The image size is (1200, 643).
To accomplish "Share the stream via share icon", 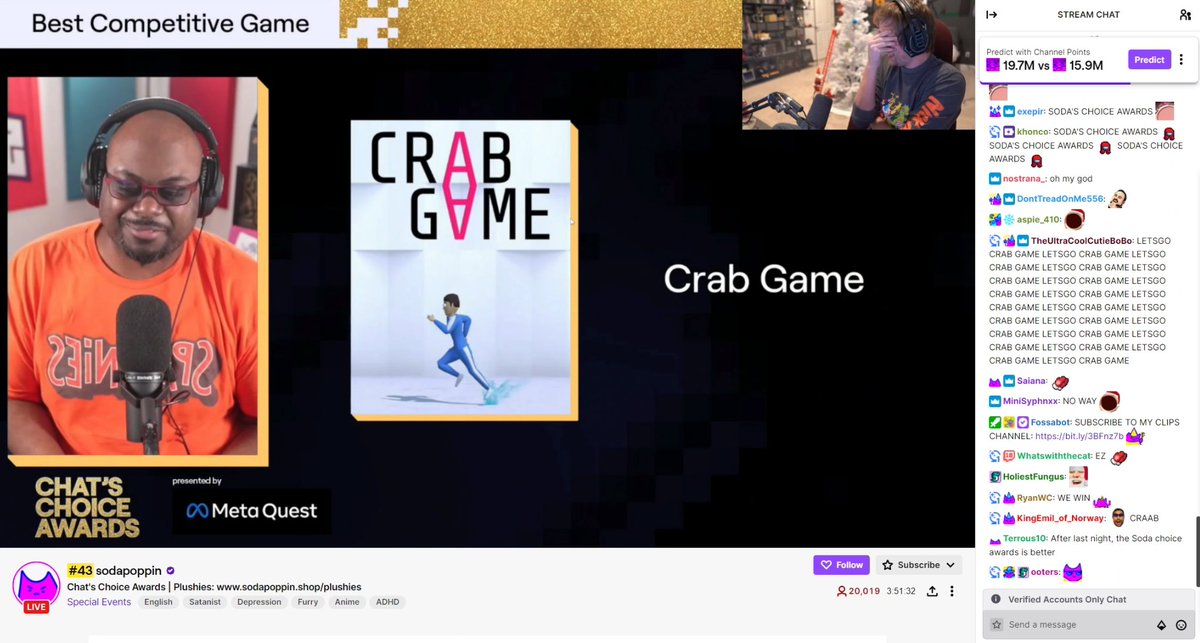I will click(x=932, y=591).
